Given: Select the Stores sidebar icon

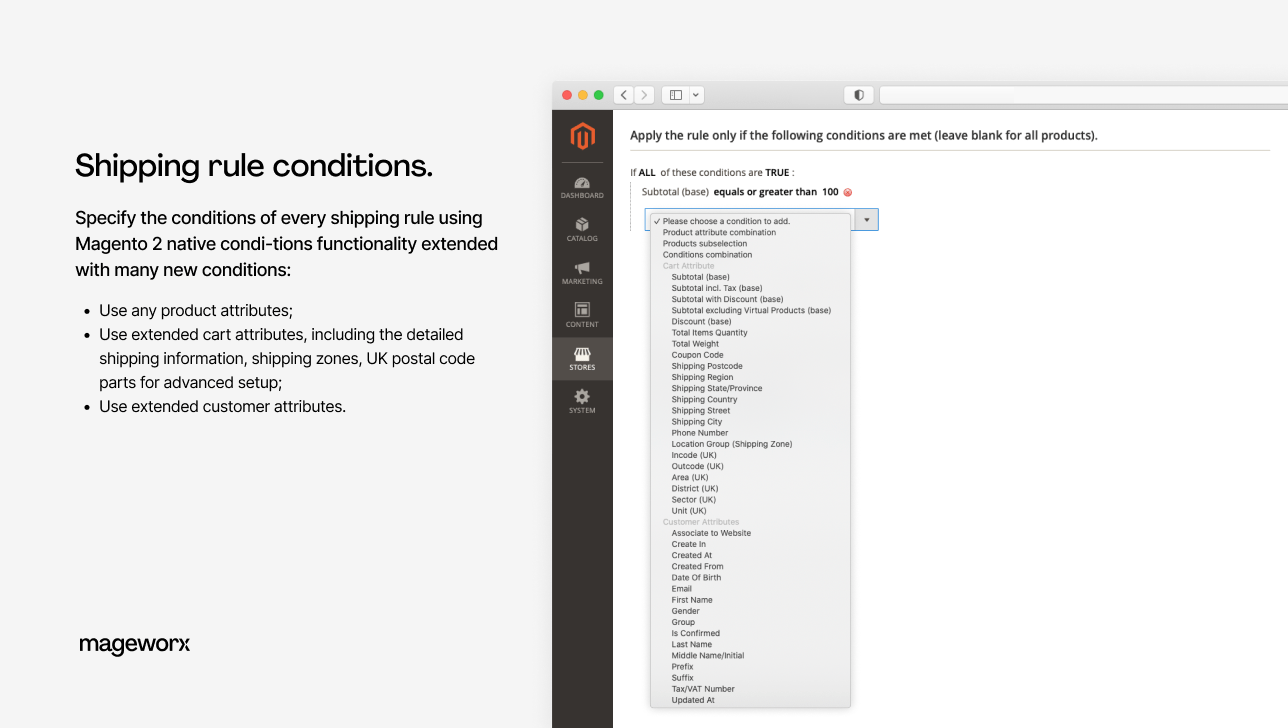Looking at the screenshot, I should click(x=582, y=358).
